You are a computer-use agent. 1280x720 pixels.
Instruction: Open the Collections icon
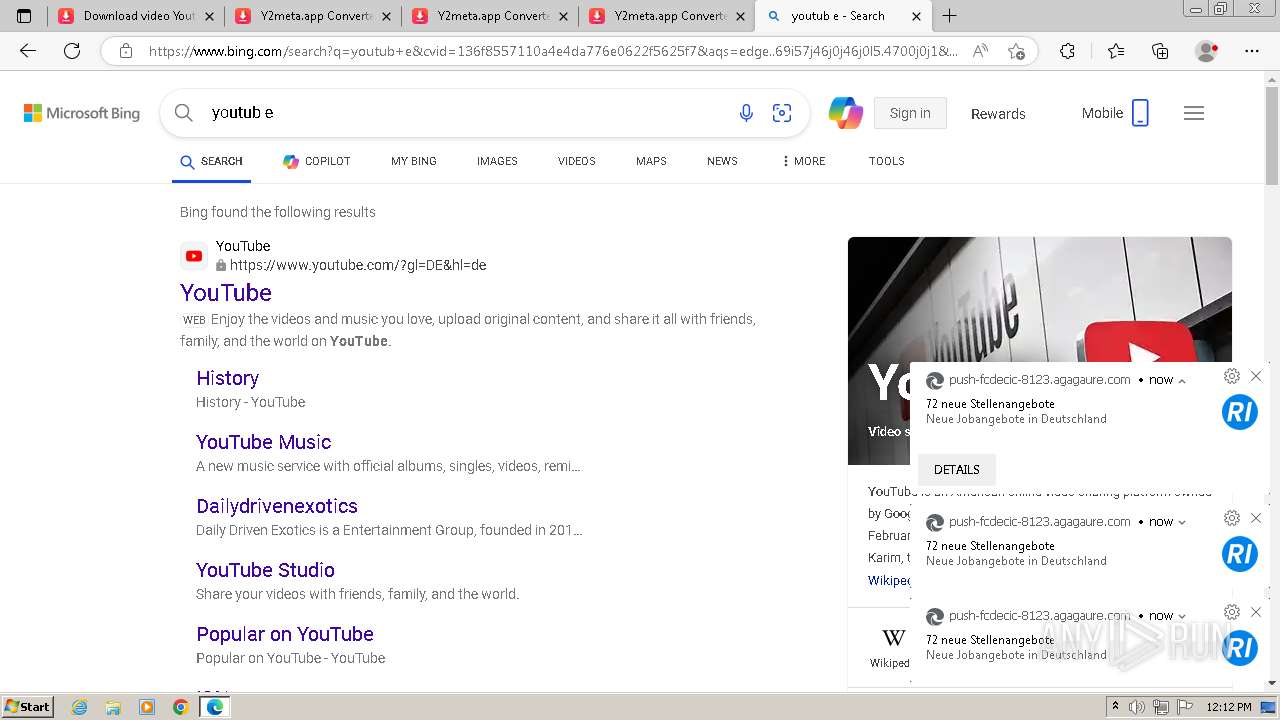coord(1160,51)
